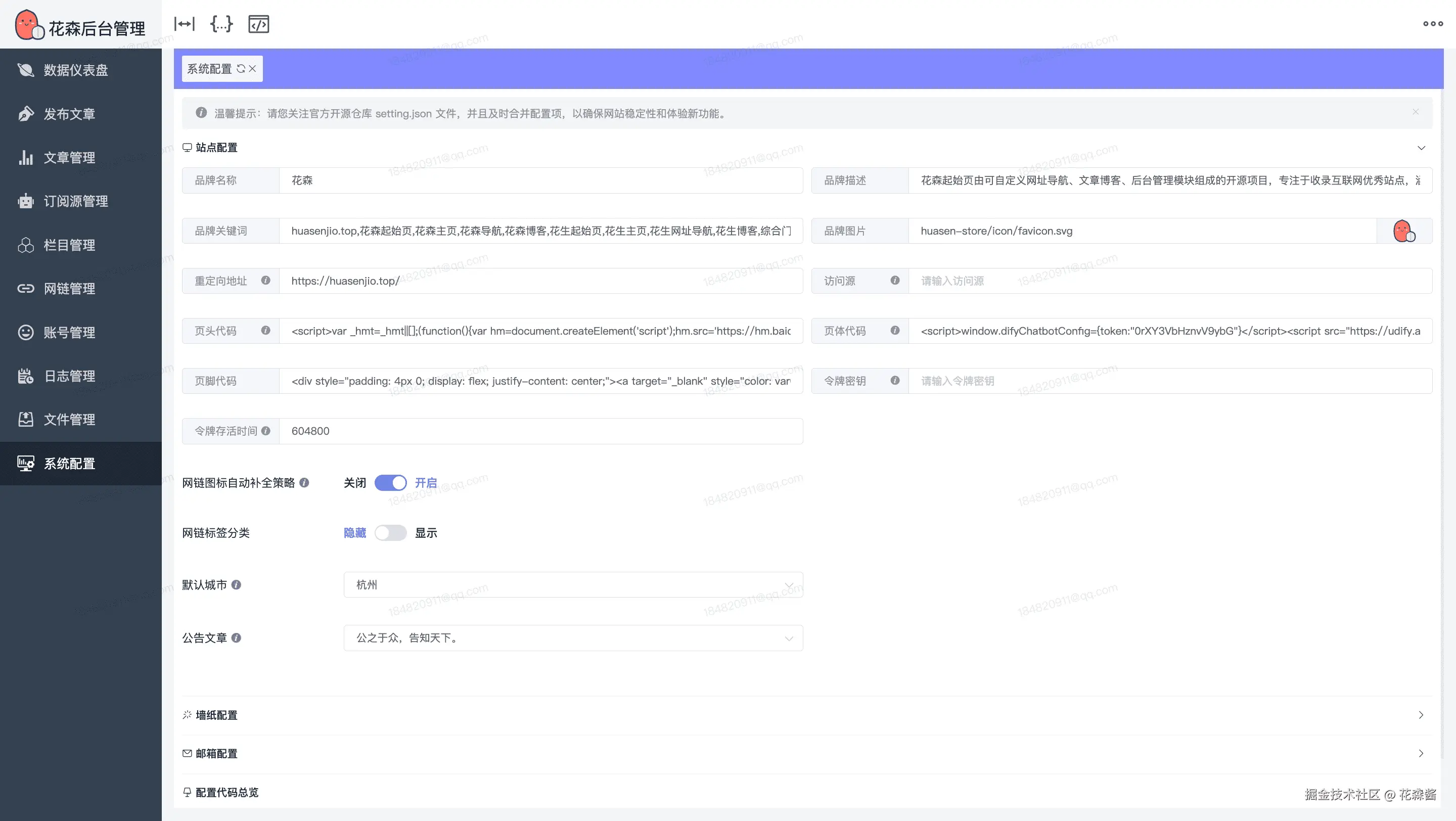The height and width of the screenshot is (821, 1456).
Task: Collapse the 站点配置 section chevron
Action: [x=1421, y=148]
